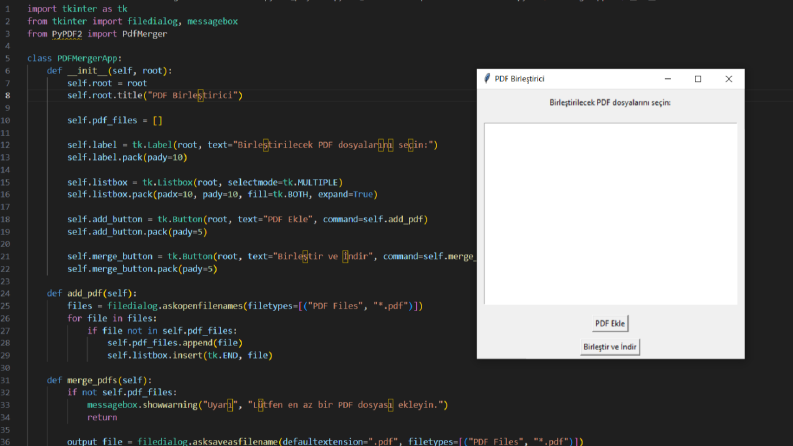Click 'self.merge_button.pack(pady=5)' on line 22
This screenshot has width=793, height=446.
pos(143,269)
